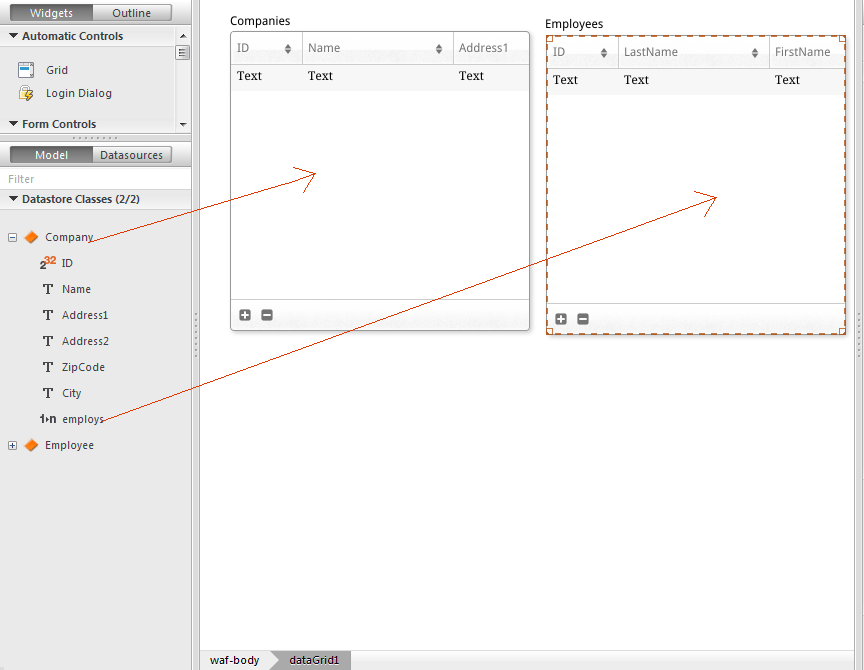Image resolution: width=864 pixels, height=670 pixels.
Task: Select dataGrid1 in the breadcrumb
Action: (x=314, y=660)
